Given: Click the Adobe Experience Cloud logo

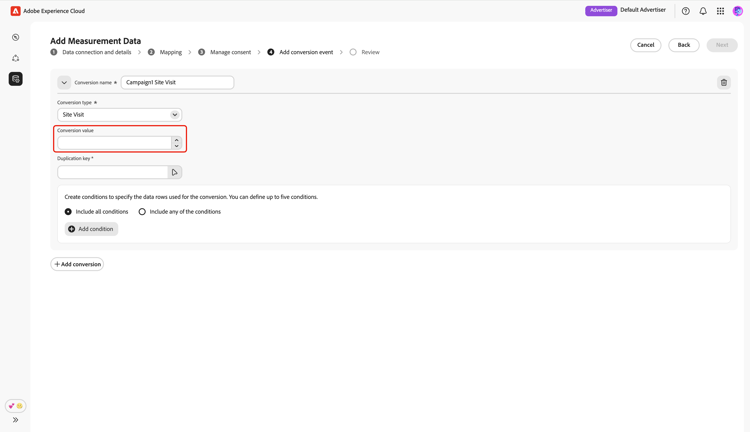Looking at the screenshot, I should coord(15,11).
